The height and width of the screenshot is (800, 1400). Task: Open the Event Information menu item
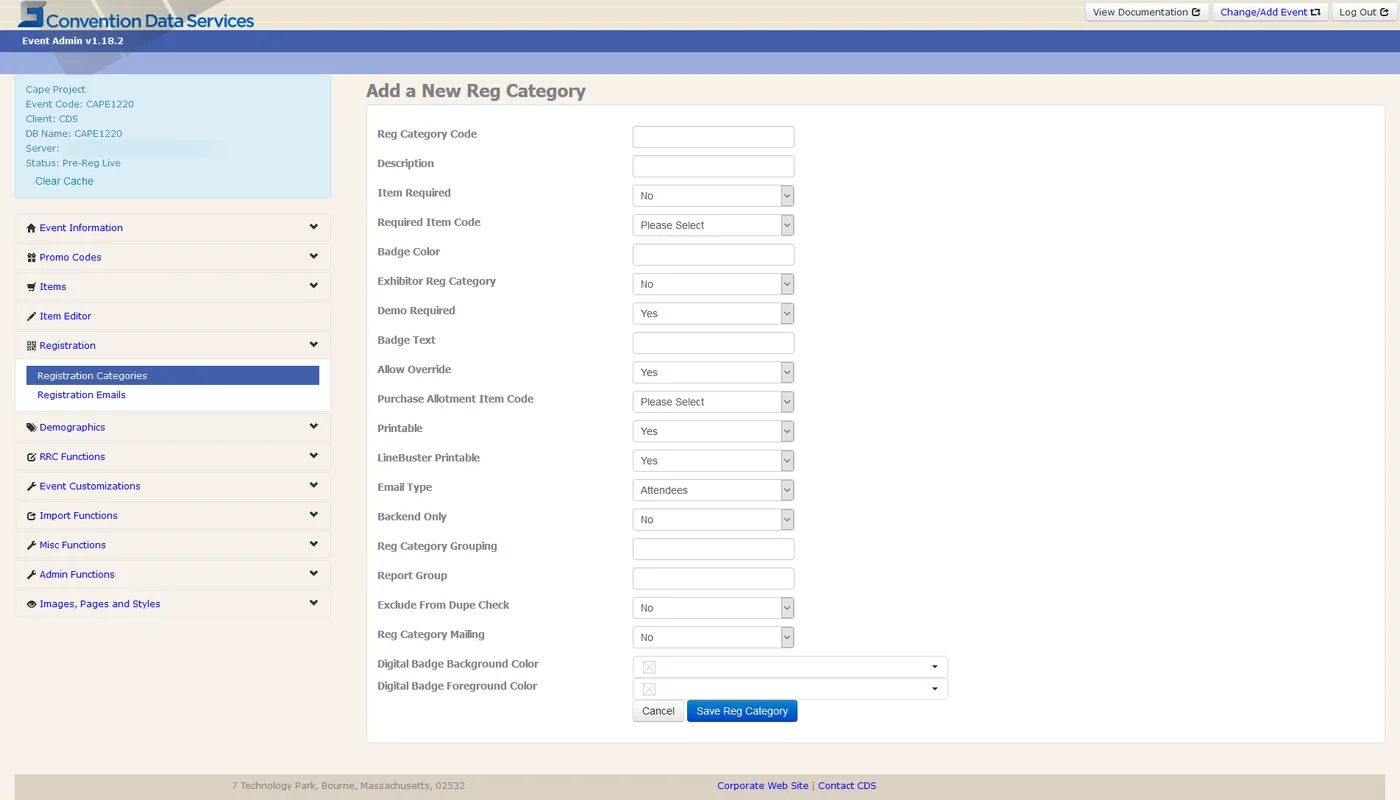tap(81, 228)
